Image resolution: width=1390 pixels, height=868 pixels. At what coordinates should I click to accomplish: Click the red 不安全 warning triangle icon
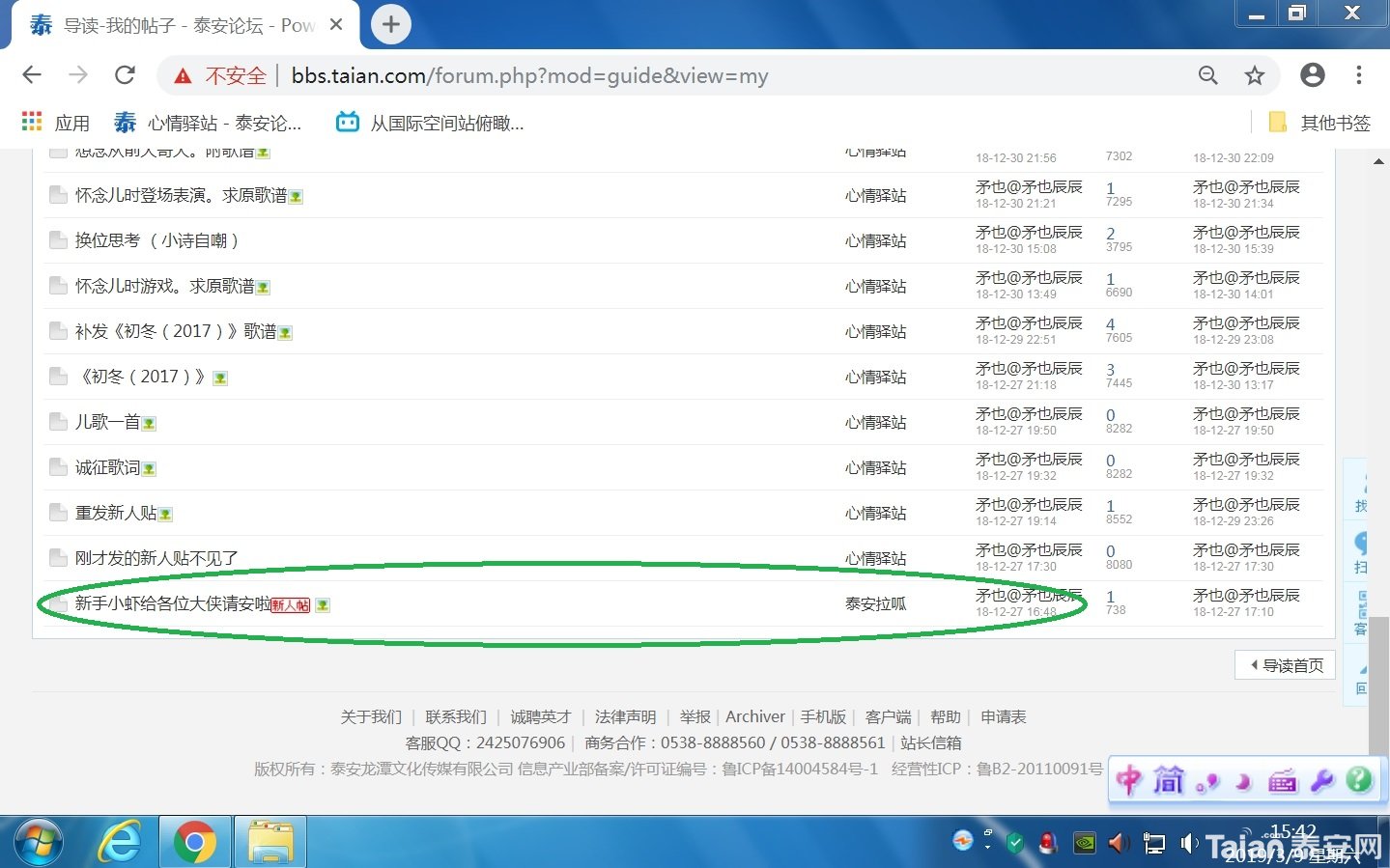[x=183, y=76]
